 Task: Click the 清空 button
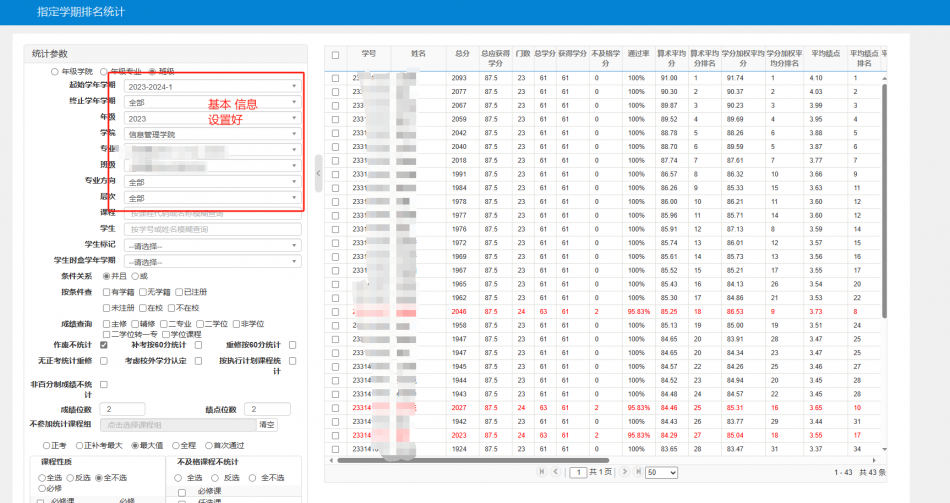click(267, 424)
